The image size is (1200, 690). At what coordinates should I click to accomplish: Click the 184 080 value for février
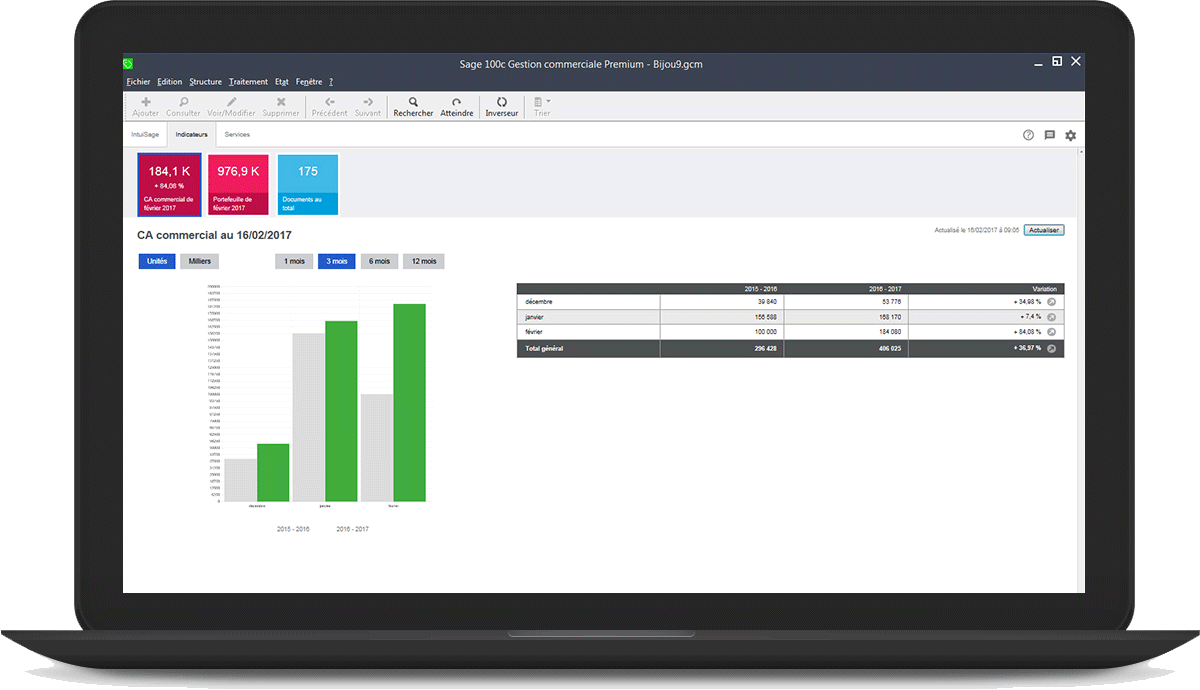click(889, 331)
